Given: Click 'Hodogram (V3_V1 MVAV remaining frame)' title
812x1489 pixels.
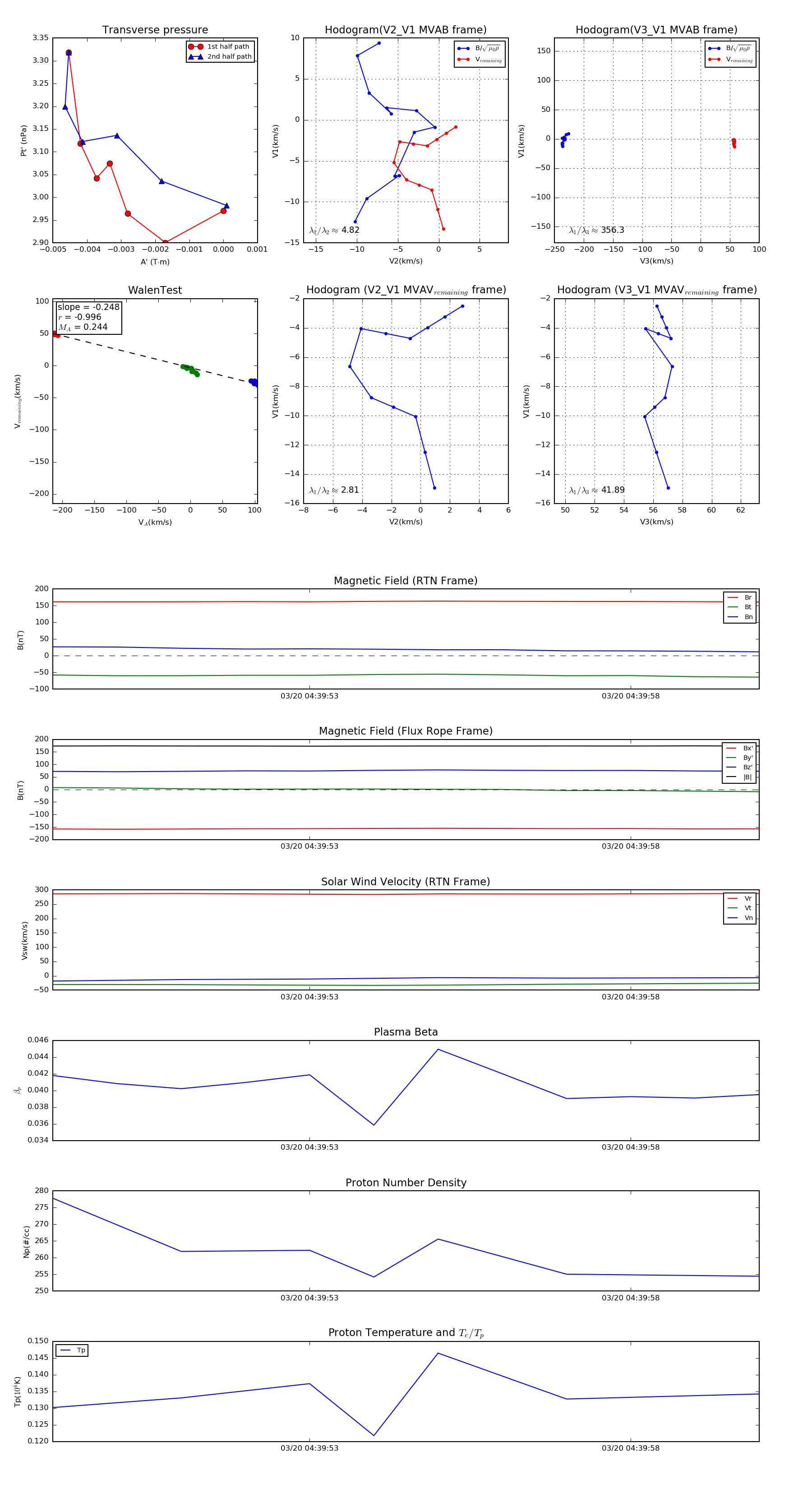Looking at the screenshot, I should click(x=656, y=290).
